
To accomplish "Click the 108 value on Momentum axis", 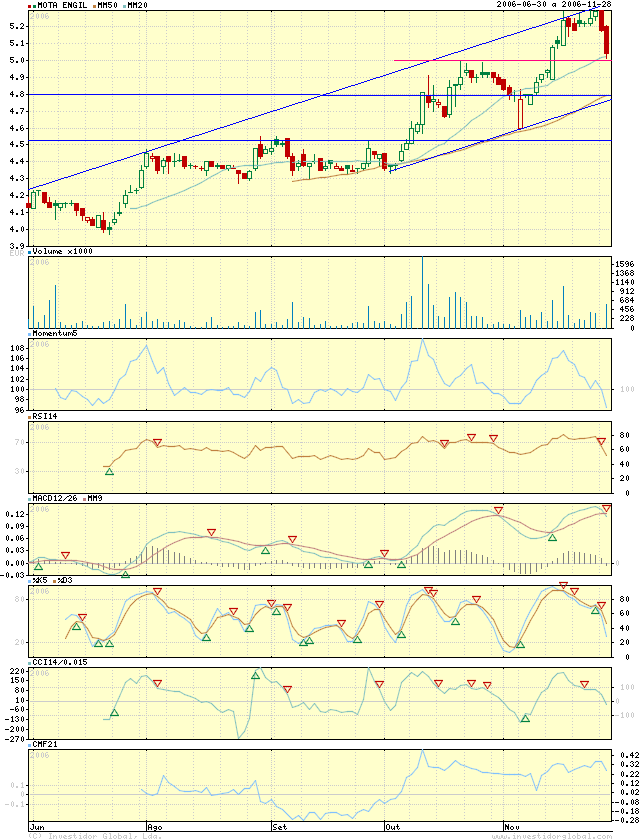I will coord(17,348).
